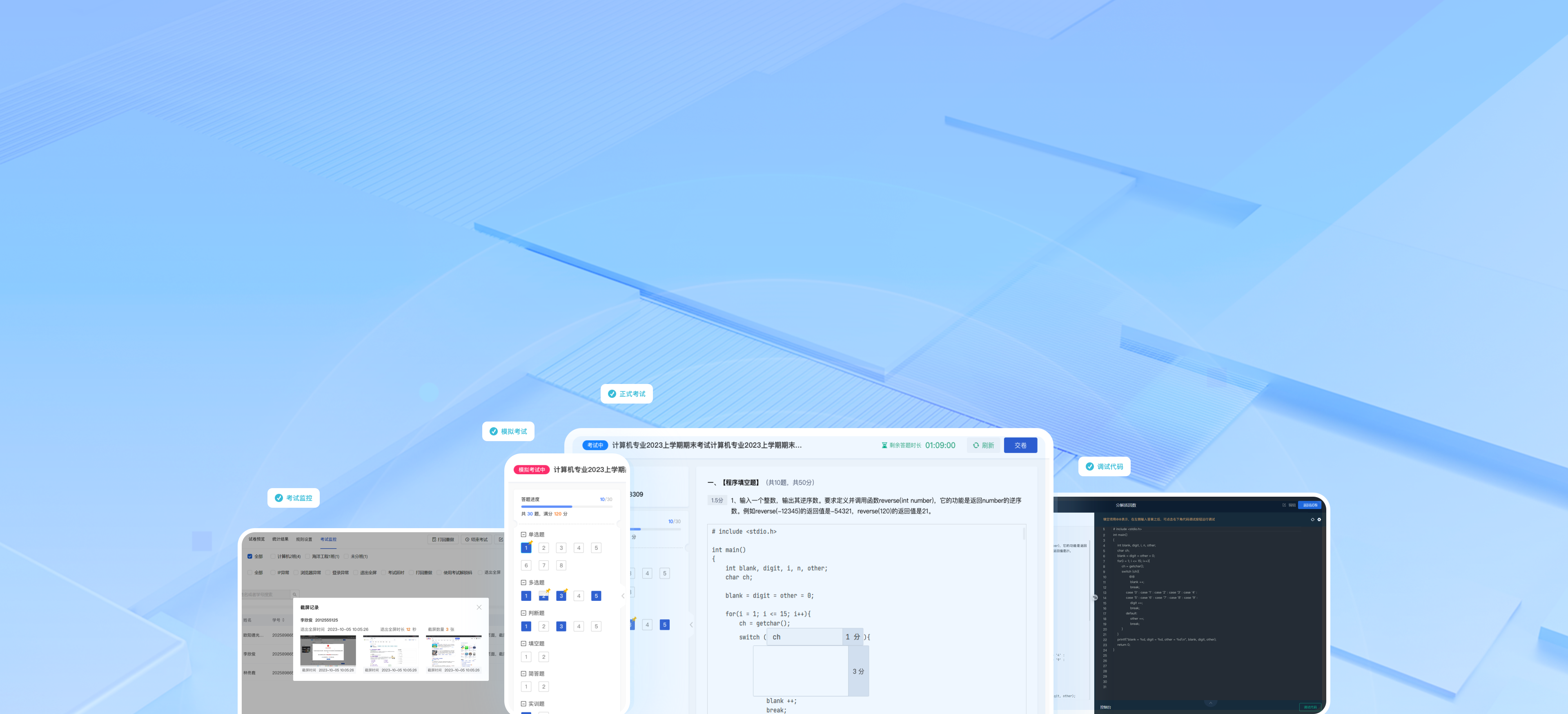Click the 编辑 edit pencil icon in dark header
Image resolution: width=1568 pixels, height=714 pixels.
click(1284, 504)
